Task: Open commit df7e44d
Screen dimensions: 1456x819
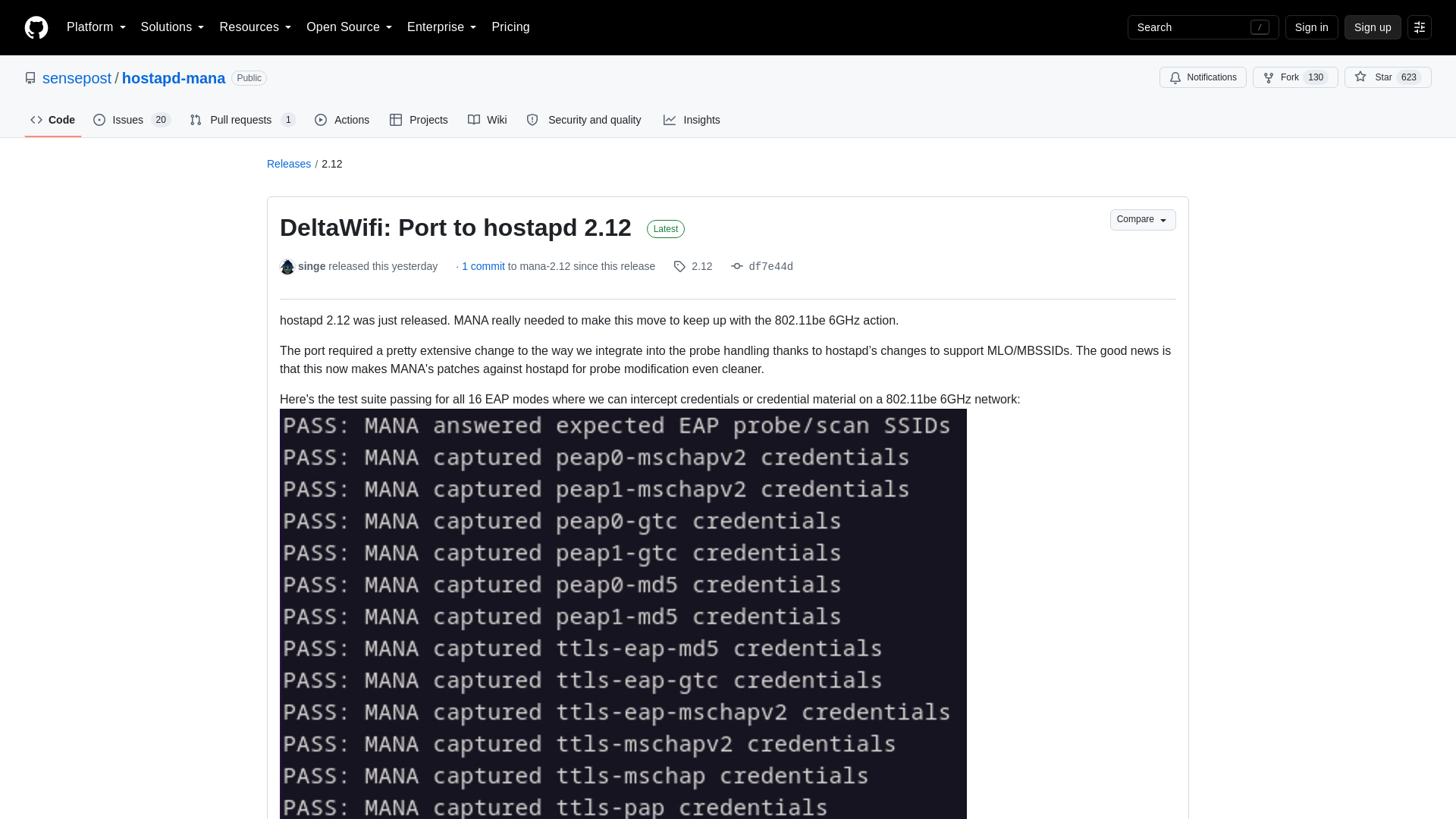Action: coord(770,267)
